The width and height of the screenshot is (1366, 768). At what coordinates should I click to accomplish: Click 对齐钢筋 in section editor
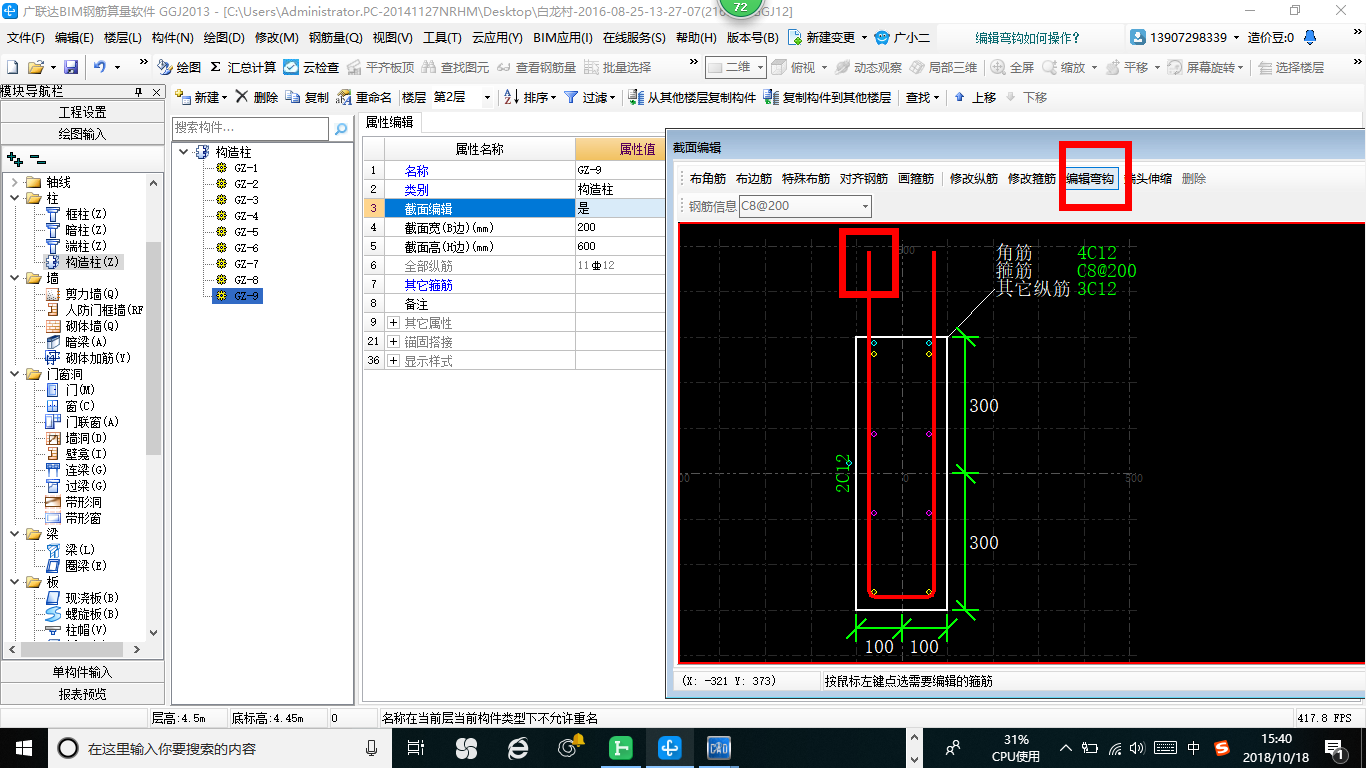point(864,179)
